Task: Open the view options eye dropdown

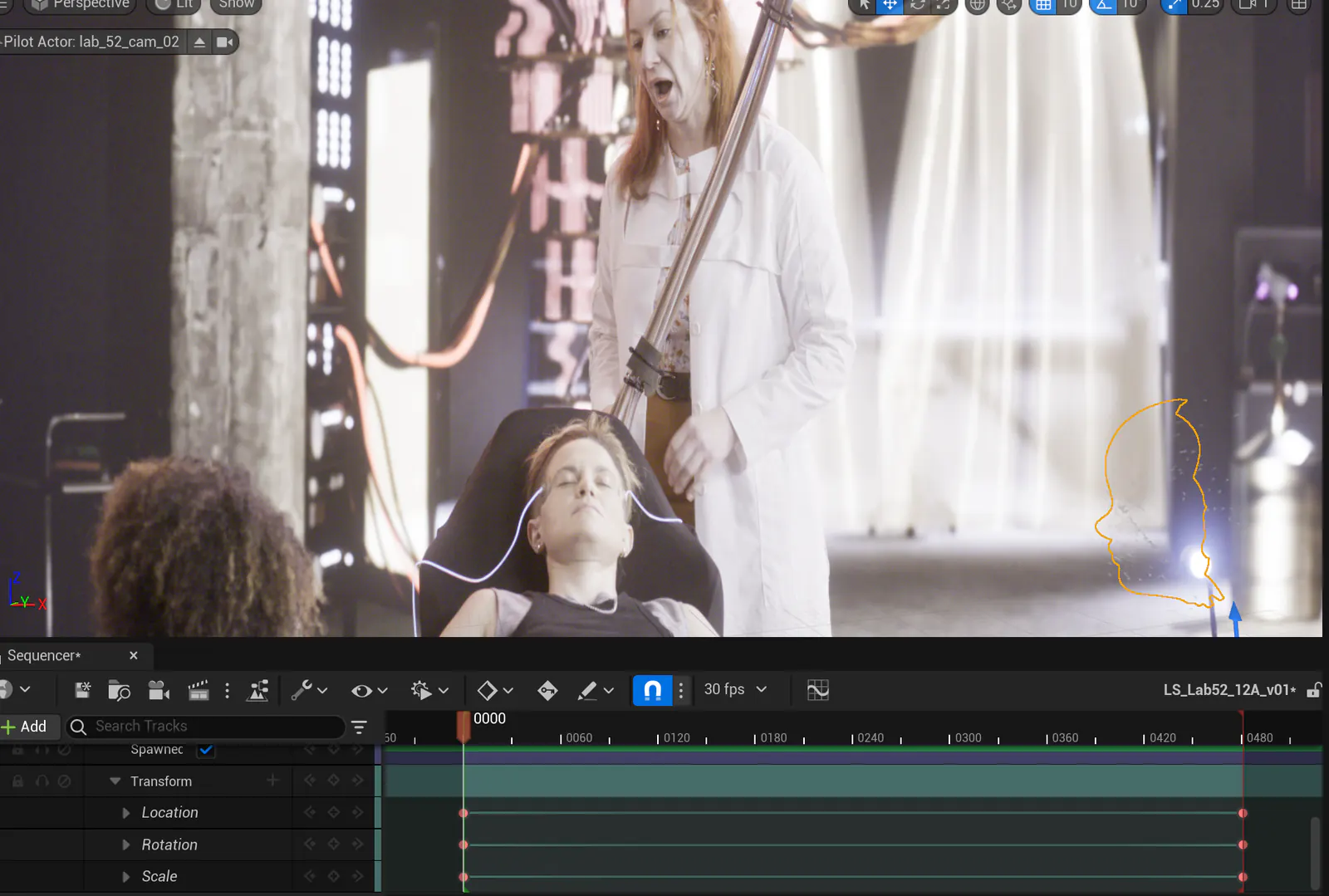Action: (x=369, y=690)
